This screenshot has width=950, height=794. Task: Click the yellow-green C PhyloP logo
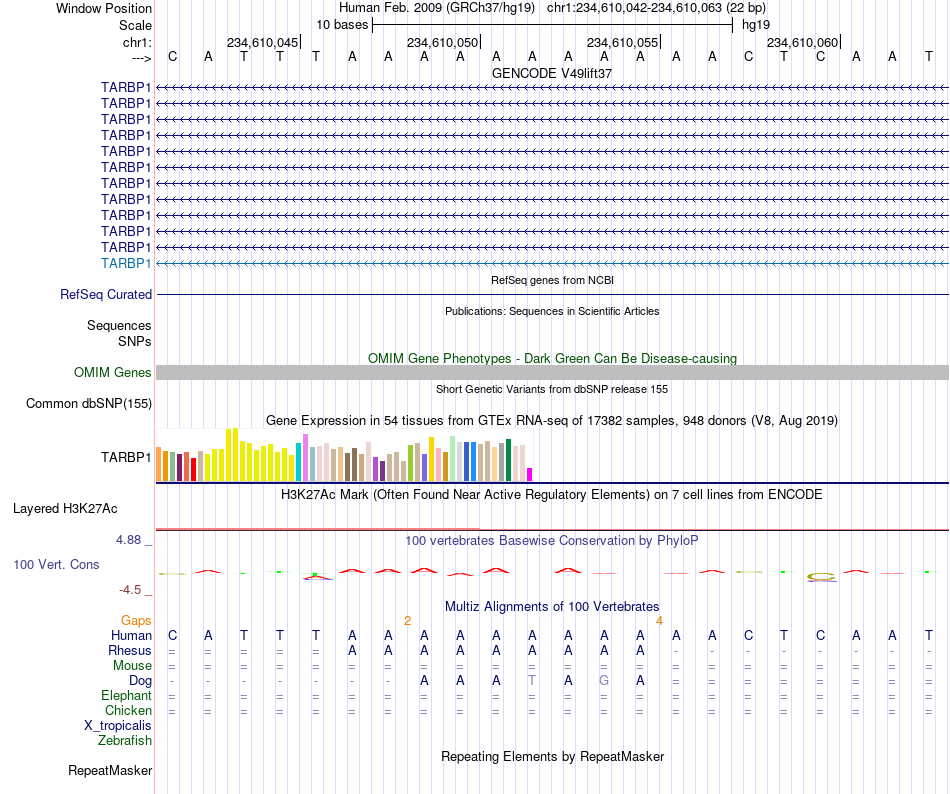point(821,577)
